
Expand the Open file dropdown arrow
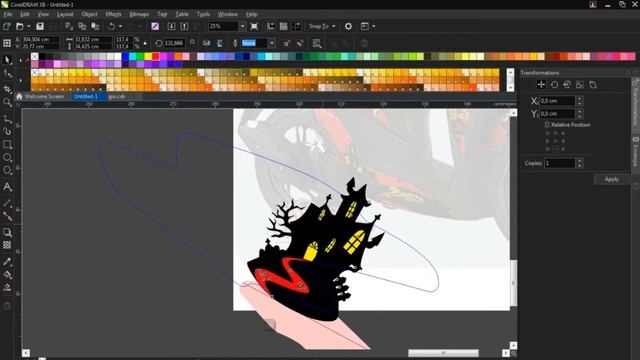(x=29, y=26)
